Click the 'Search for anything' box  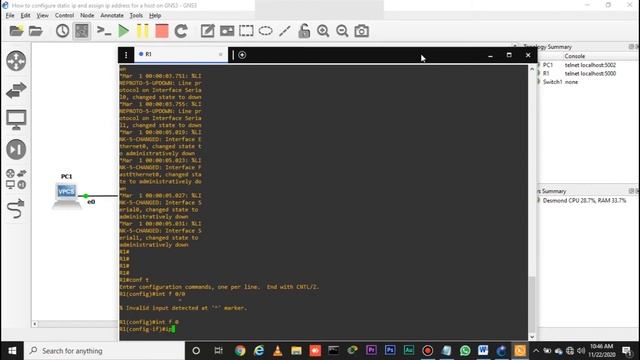coord(105,351)
